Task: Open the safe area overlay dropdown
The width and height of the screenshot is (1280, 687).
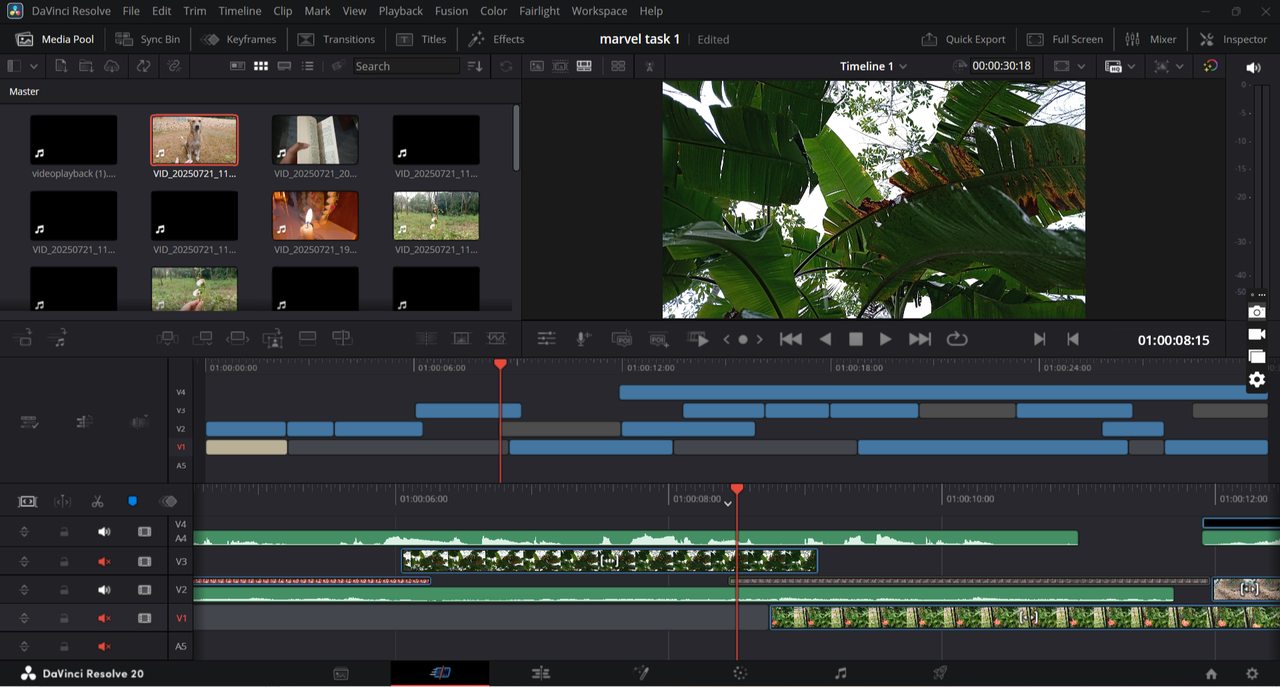Action: [x=1168, y=66]
